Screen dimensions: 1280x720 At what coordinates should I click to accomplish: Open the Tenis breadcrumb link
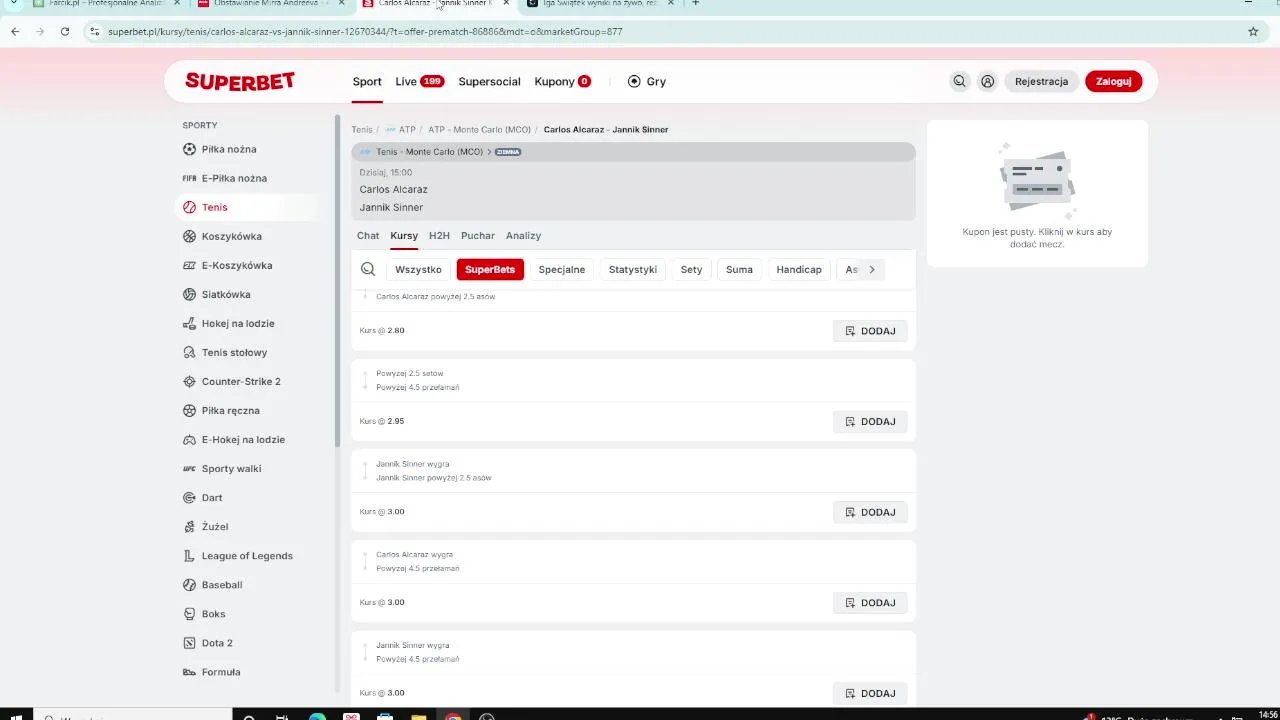(362, 130)
